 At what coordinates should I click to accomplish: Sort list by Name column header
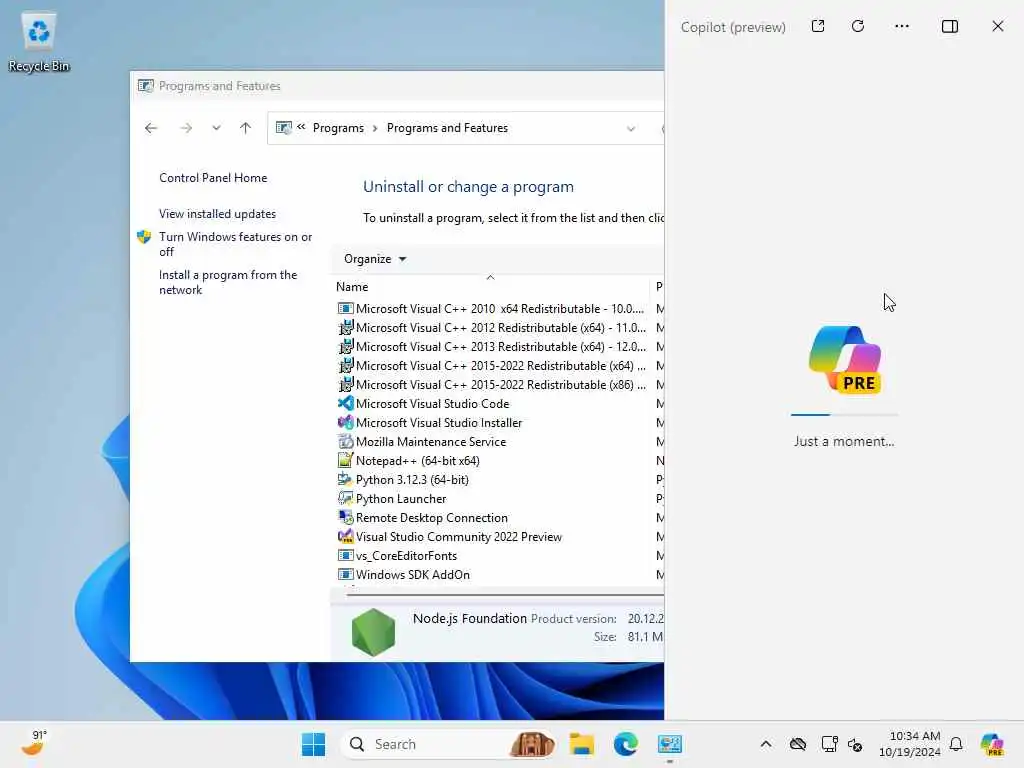(352, 287)
